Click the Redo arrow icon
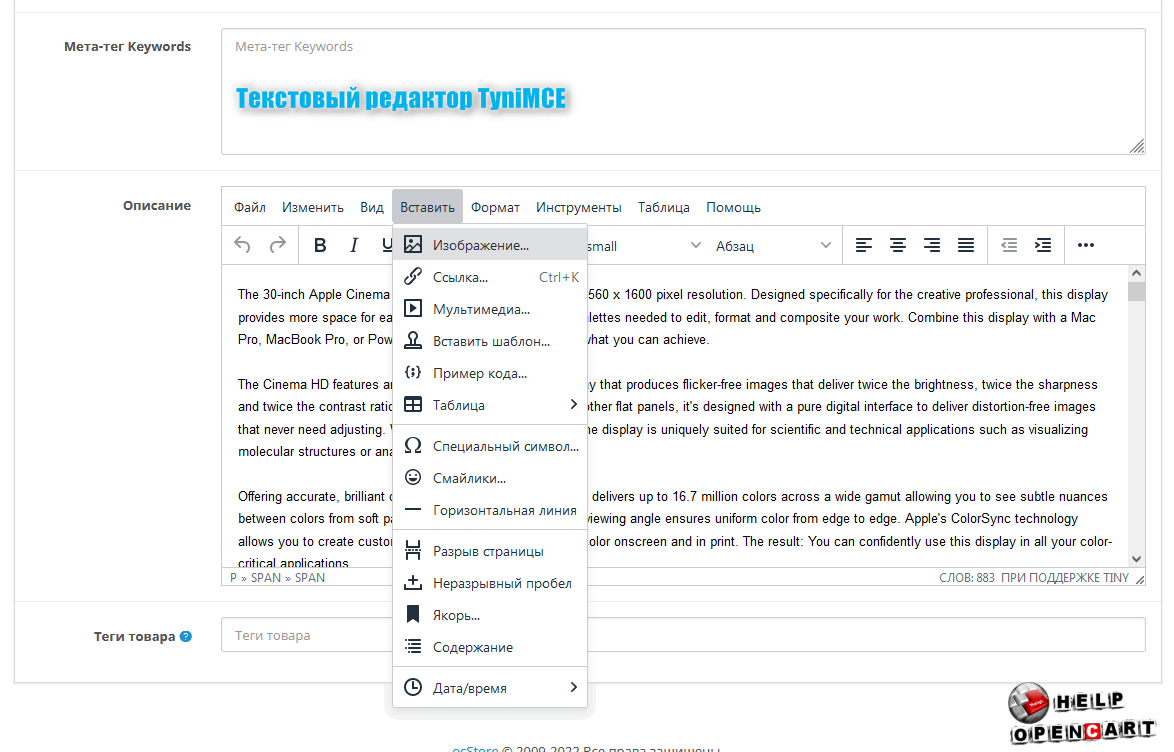 click(278, 245)
